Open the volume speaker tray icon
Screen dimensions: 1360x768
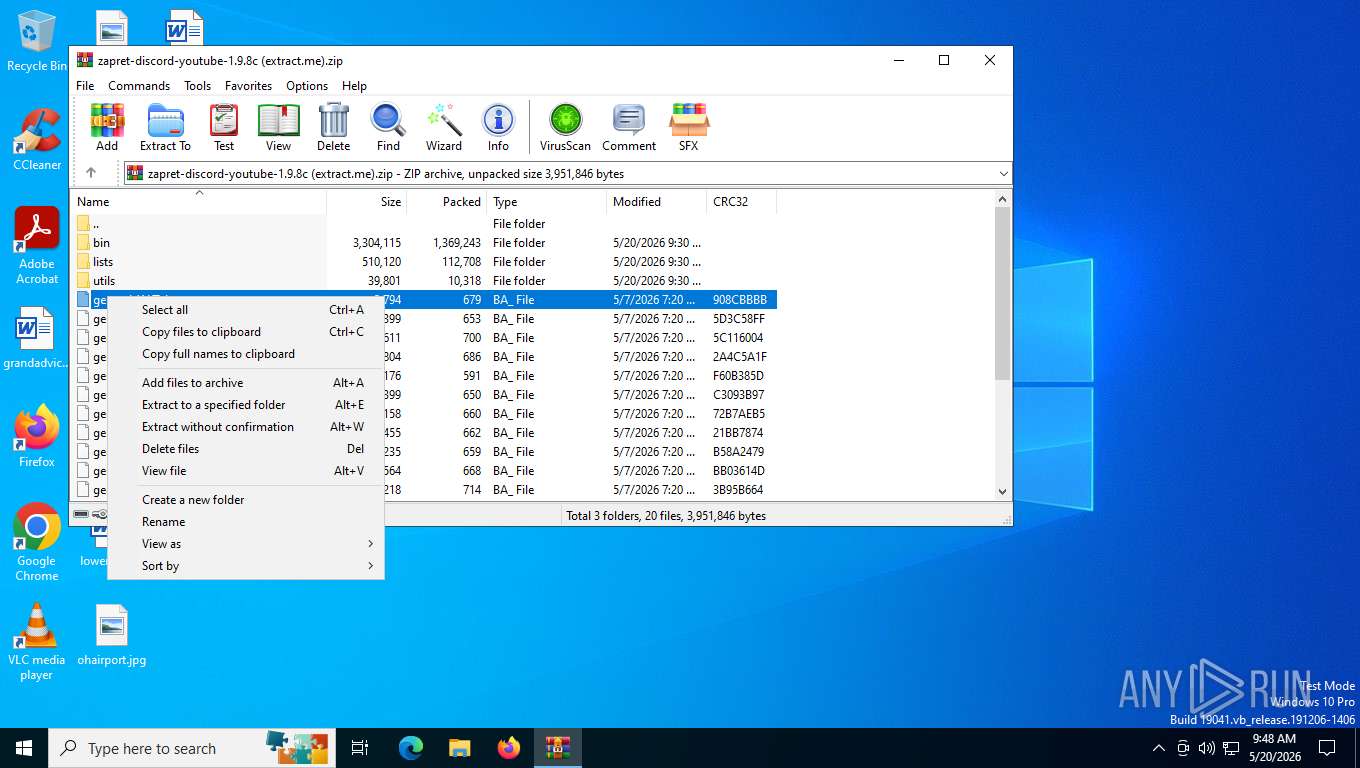pyautogui.click(x=1206, y=748)
